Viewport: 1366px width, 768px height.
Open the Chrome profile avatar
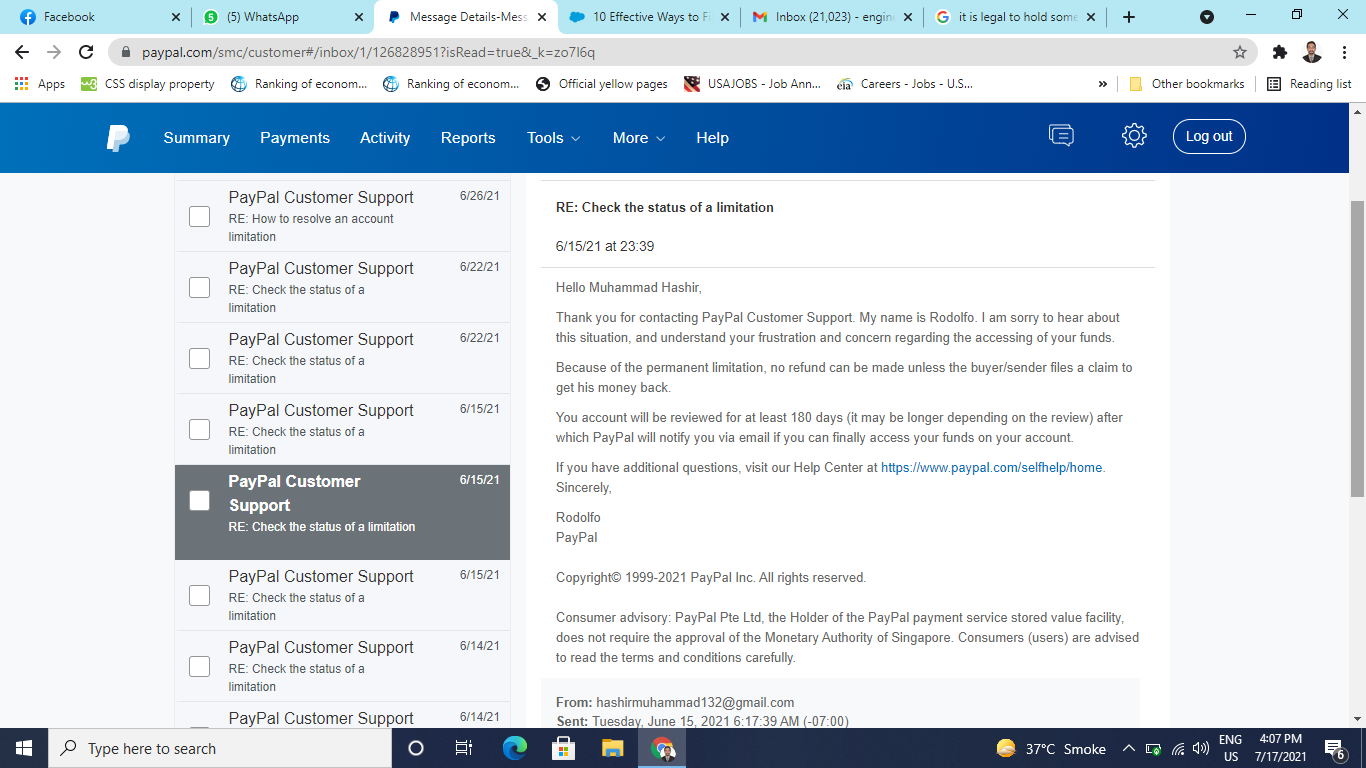[1312, 52]
